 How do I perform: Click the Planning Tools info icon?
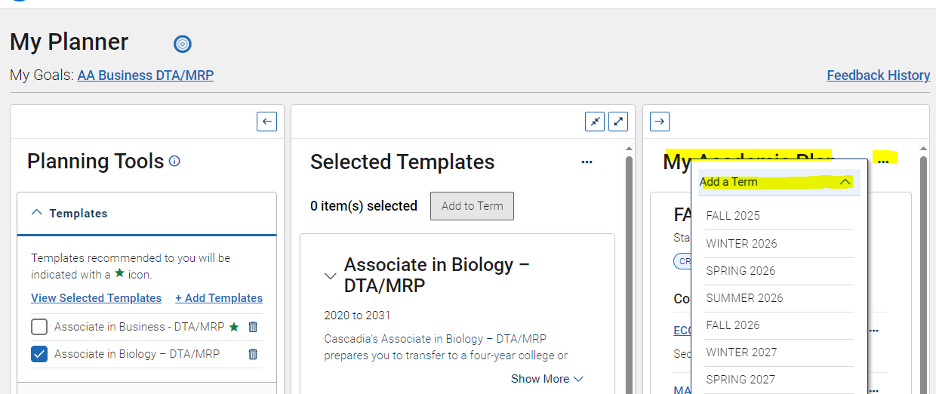pyautogui.click(x=174, y=161)
